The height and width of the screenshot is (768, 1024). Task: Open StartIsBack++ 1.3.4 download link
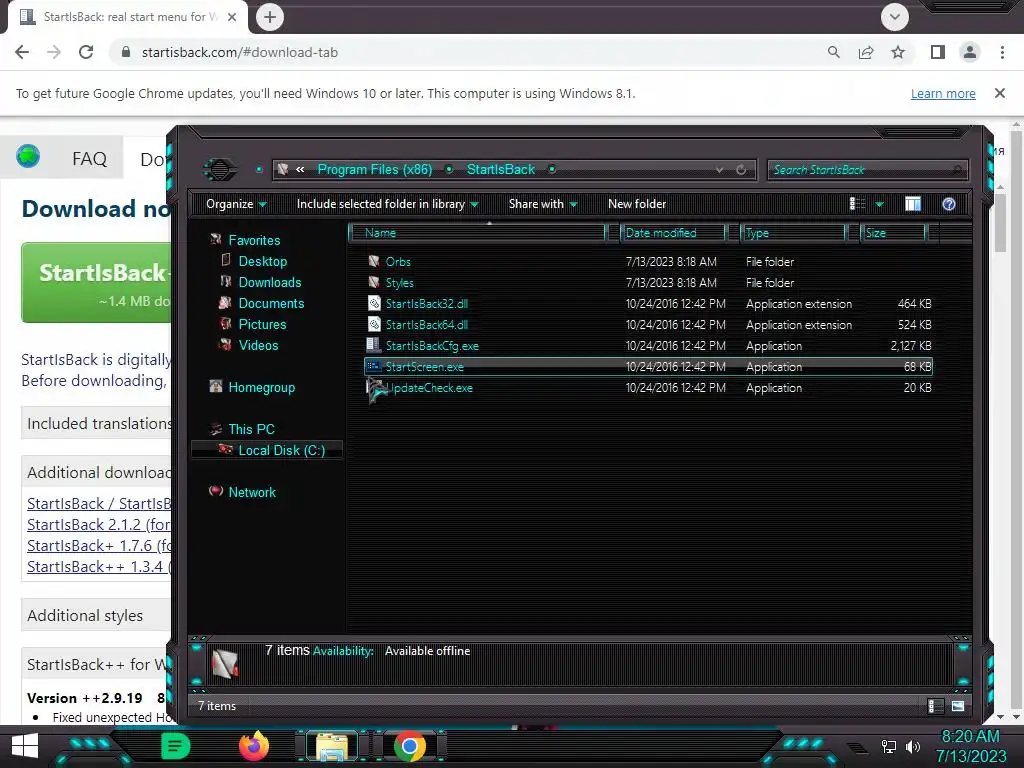point(99,566)
